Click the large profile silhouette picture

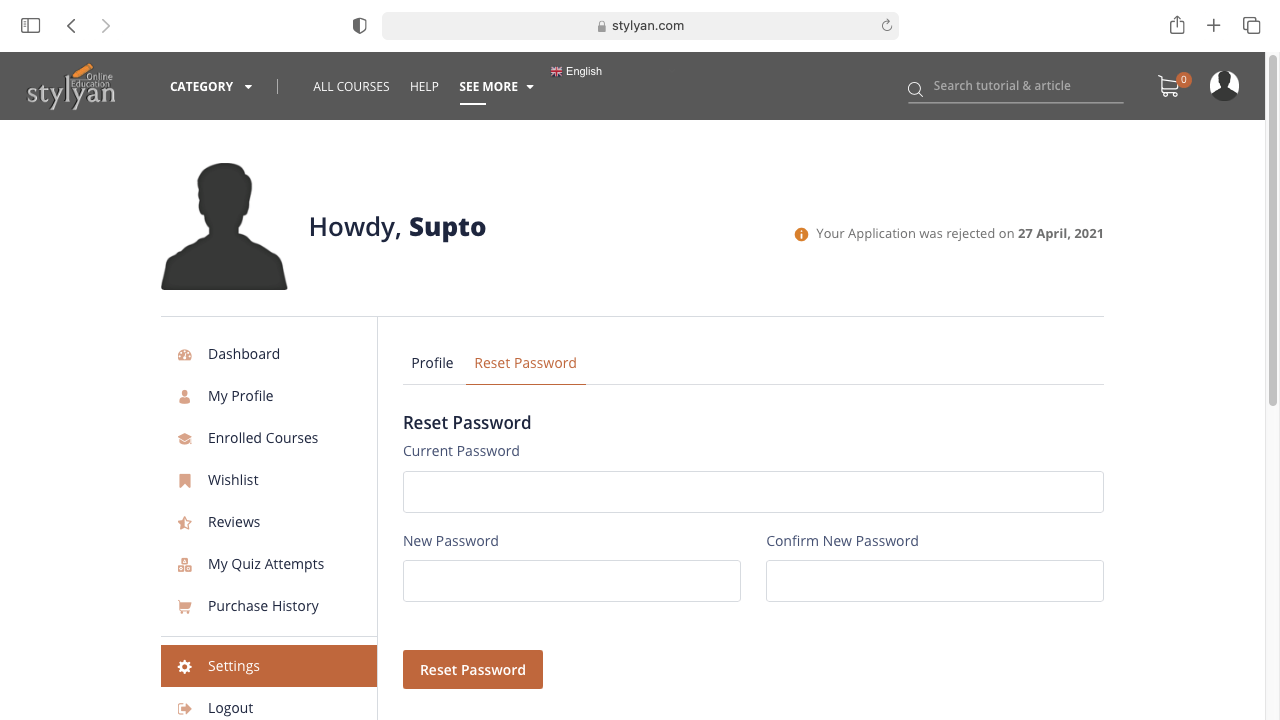pyautogui.click(x=224, y=226)
